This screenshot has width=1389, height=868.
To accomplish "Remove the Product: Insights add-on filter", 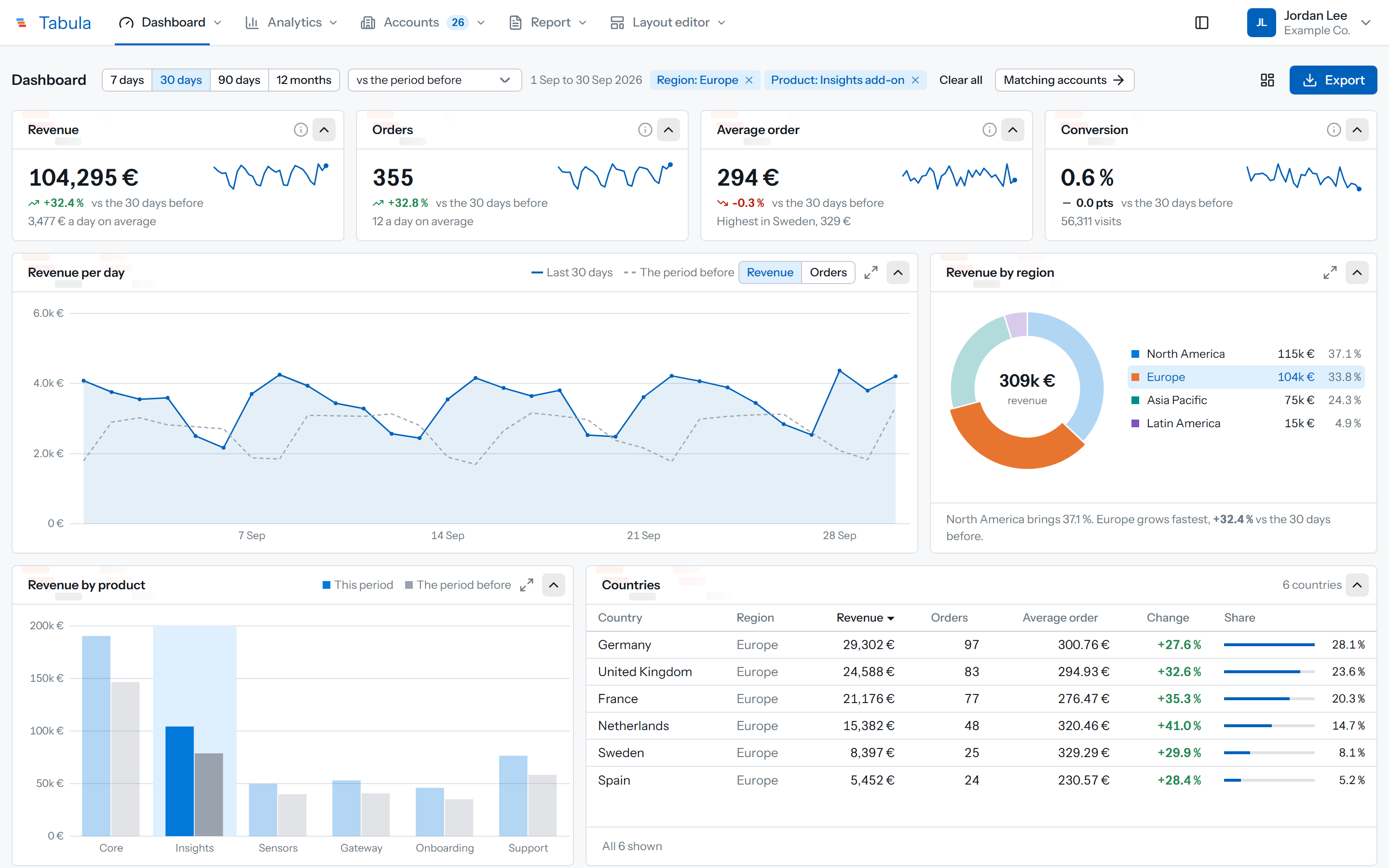I will [915, 80].
